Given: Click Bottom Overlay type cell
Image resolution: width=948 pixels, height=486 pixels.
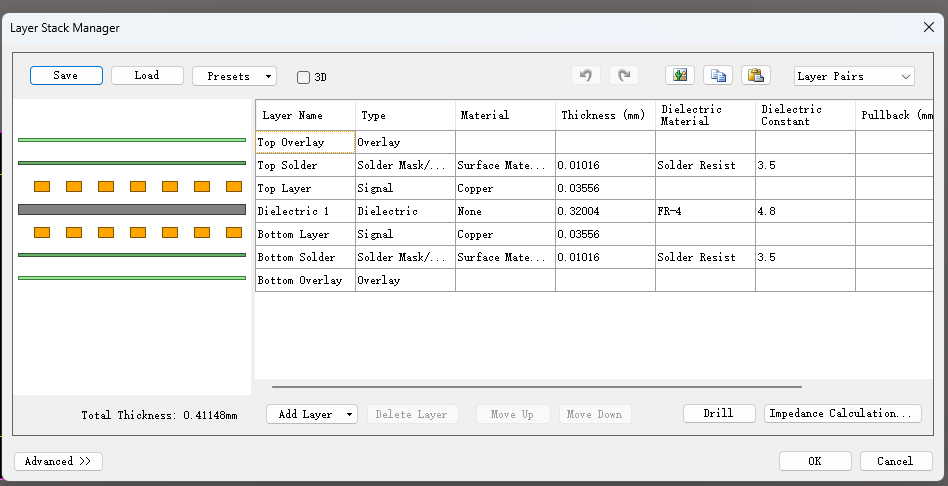Looking at the screenshot, I should coord(405,280).
